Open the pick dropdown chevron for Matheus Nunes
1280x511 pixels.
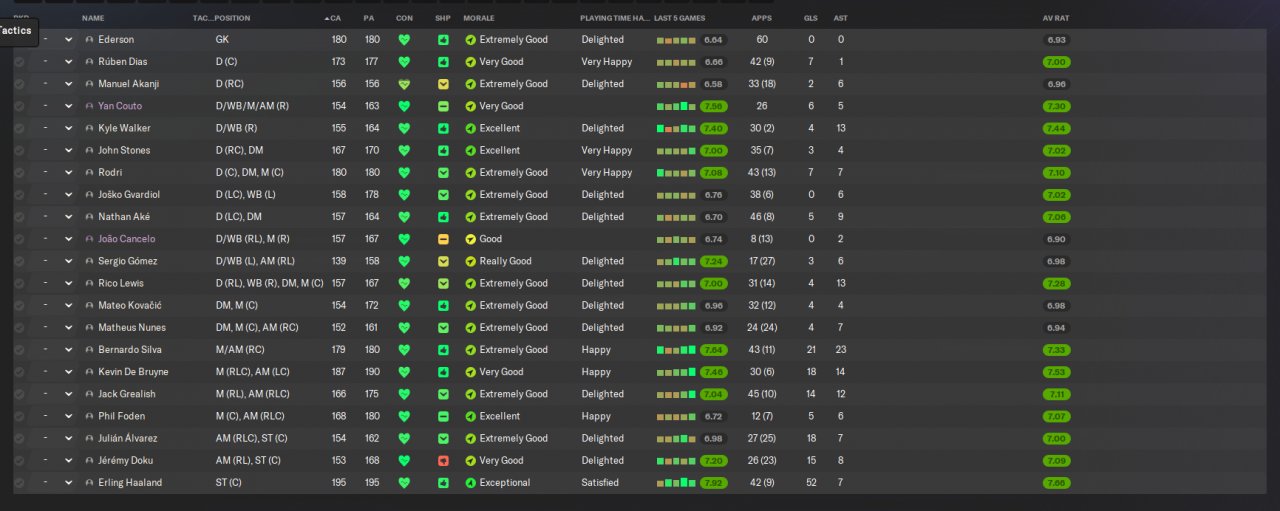point(69,328)
